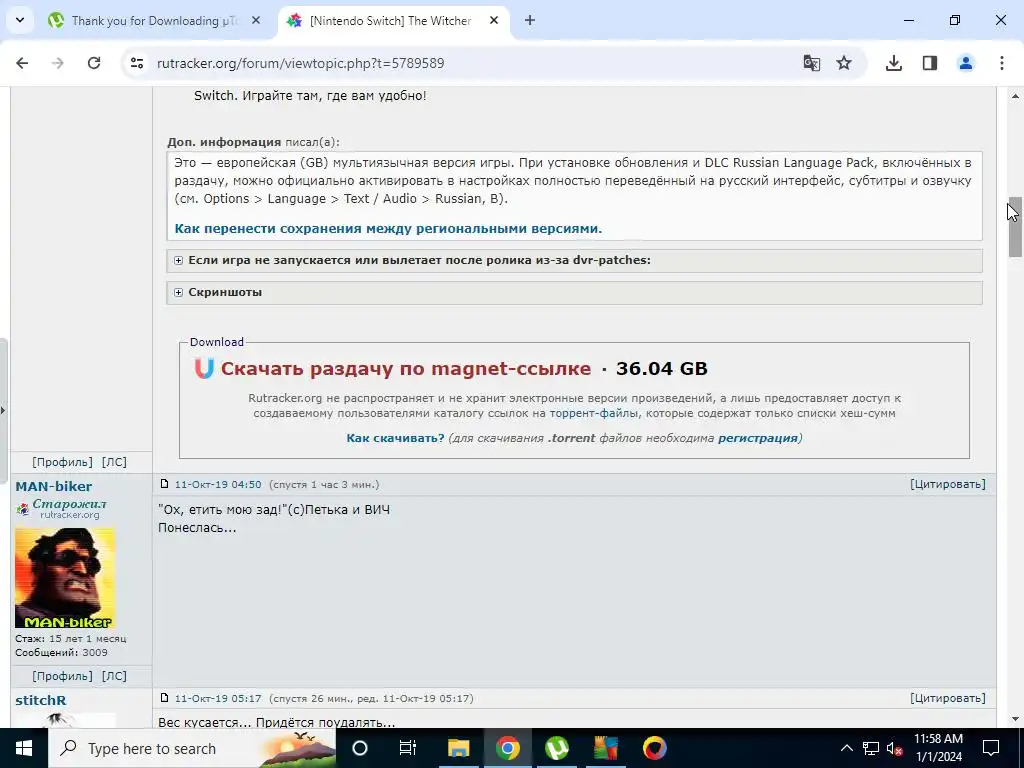Expand the dvr-patches spoiler section
This screenshot has height=768, width=1024.
click(x=575, y=261)
